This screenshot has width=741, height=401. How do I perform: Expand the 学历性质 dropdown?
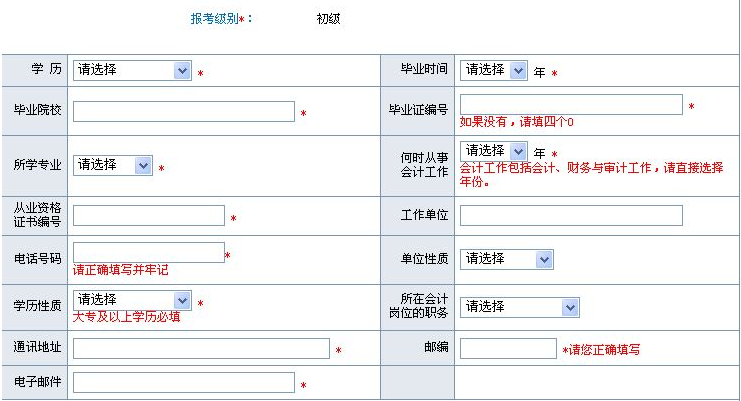[131, 300]
